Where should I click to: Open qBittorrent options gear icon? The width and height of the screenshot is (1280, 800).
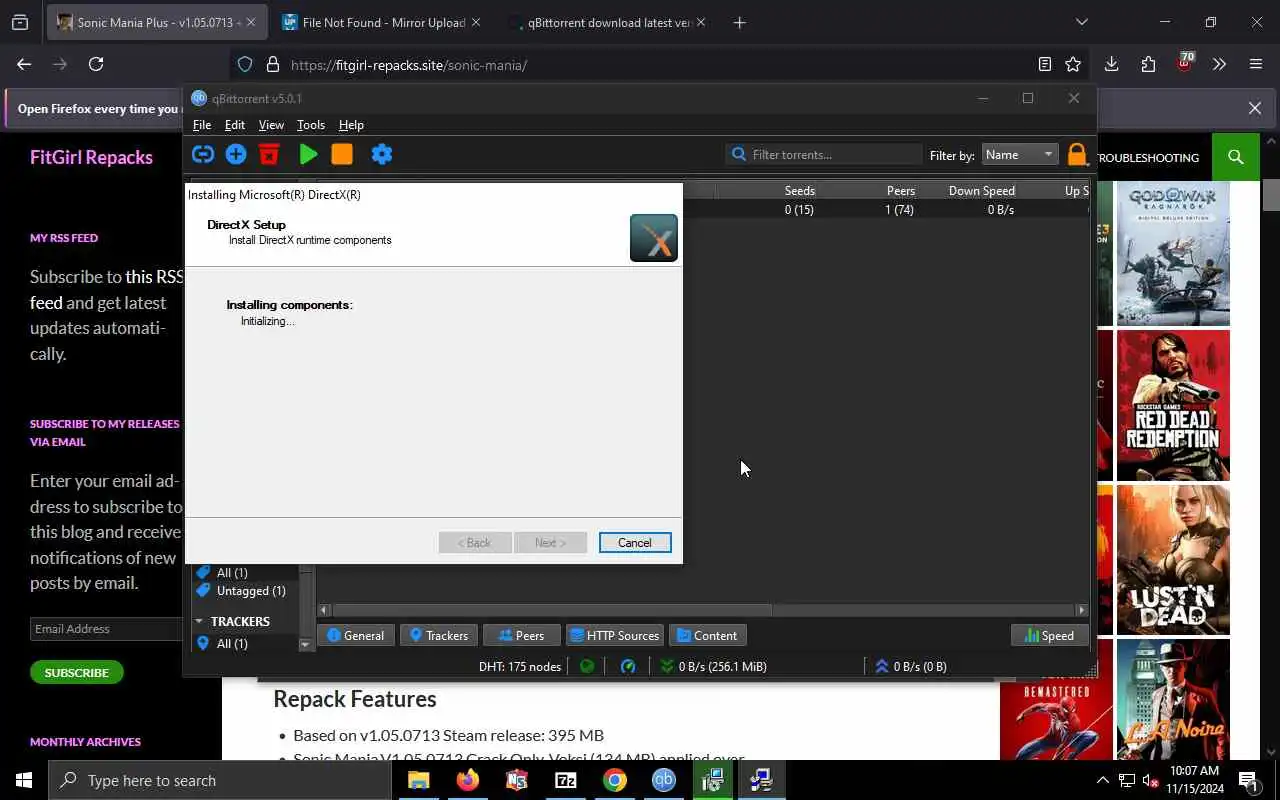382,154
